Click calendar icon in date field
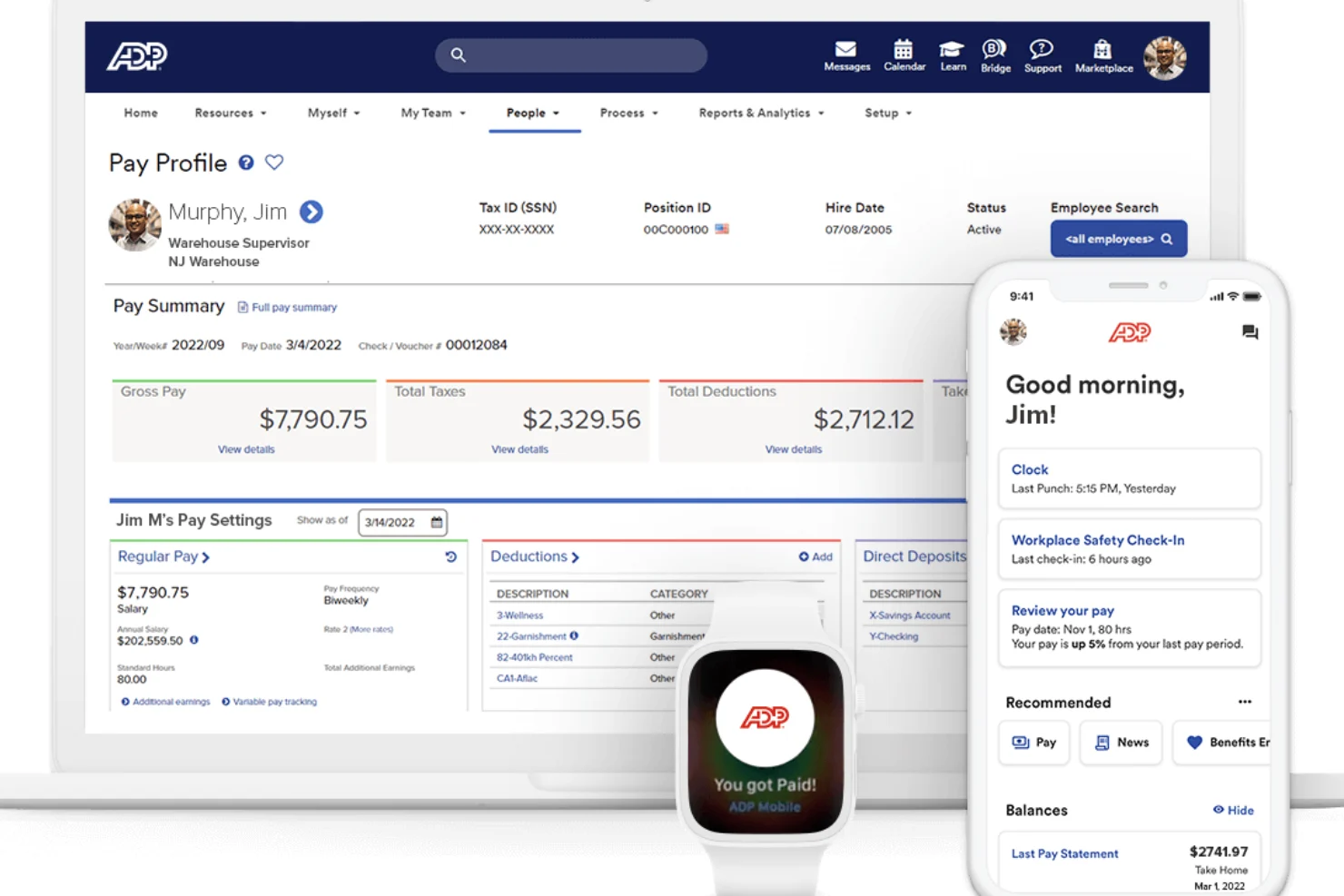The width and height of the screenshot is (1344, 896). point(437,522)
